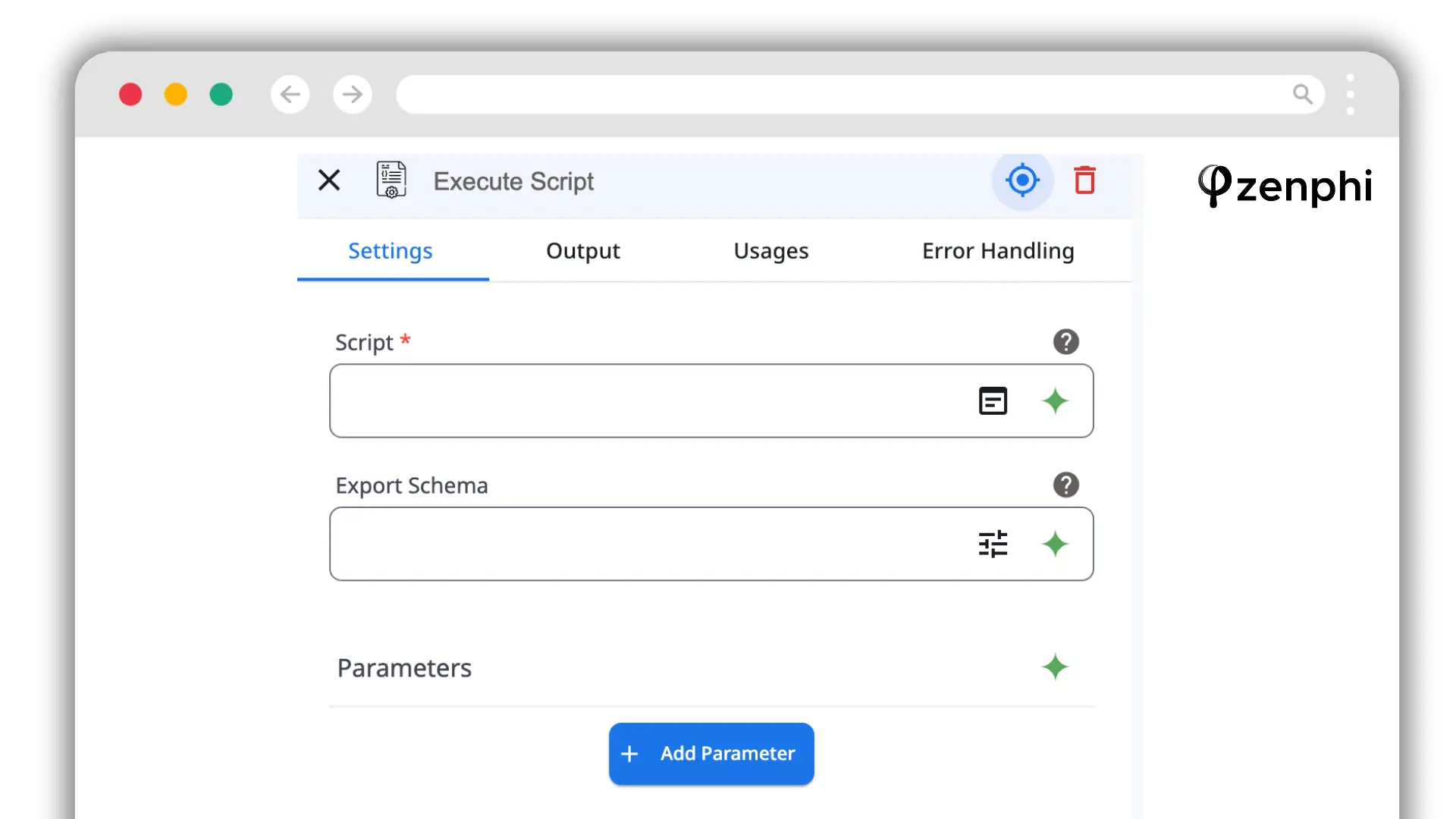Screen dimensions: 1456x819
Task: Open the sliders icon in Export Schema field
Action: [x=993, y=544]
